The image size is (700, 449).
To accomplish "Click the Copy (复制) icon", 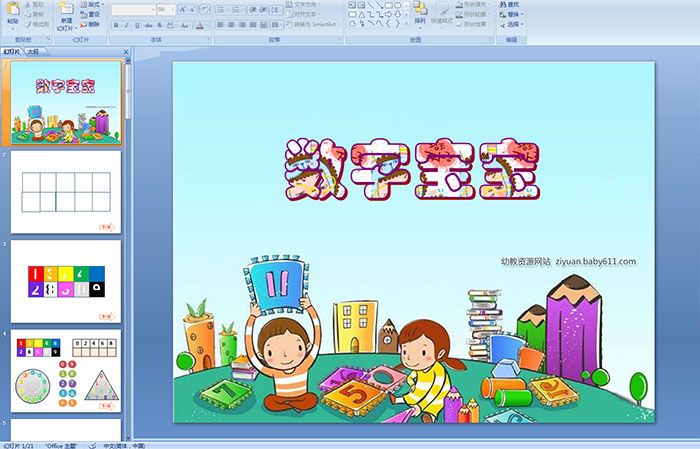I will (x=28, y=14).
